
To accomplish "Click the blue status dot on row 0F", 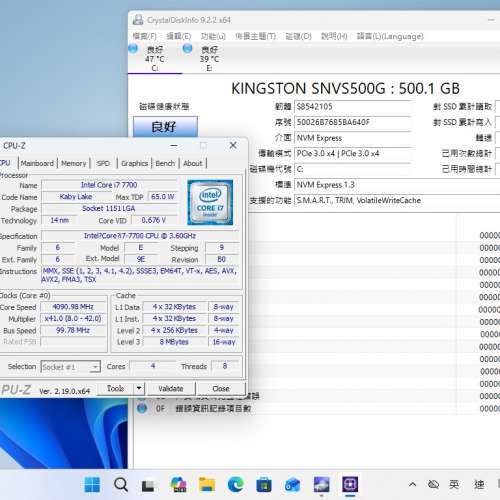I will tap(142, 408).
